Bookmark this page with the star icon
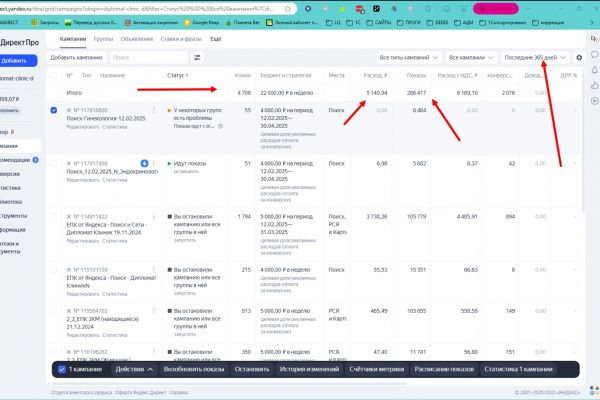Image resolution: width=600 pixels, height=400 pixels. (287, 8)
